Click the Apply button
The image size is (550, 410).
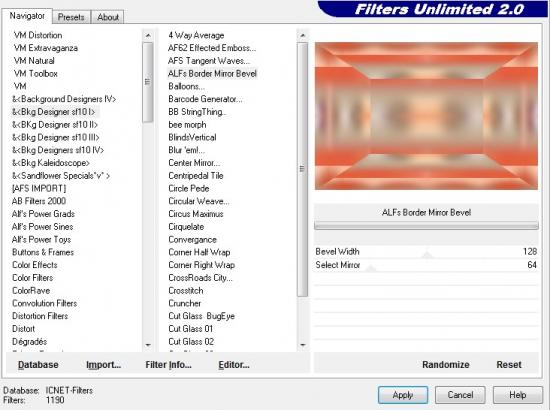point(403,395)
